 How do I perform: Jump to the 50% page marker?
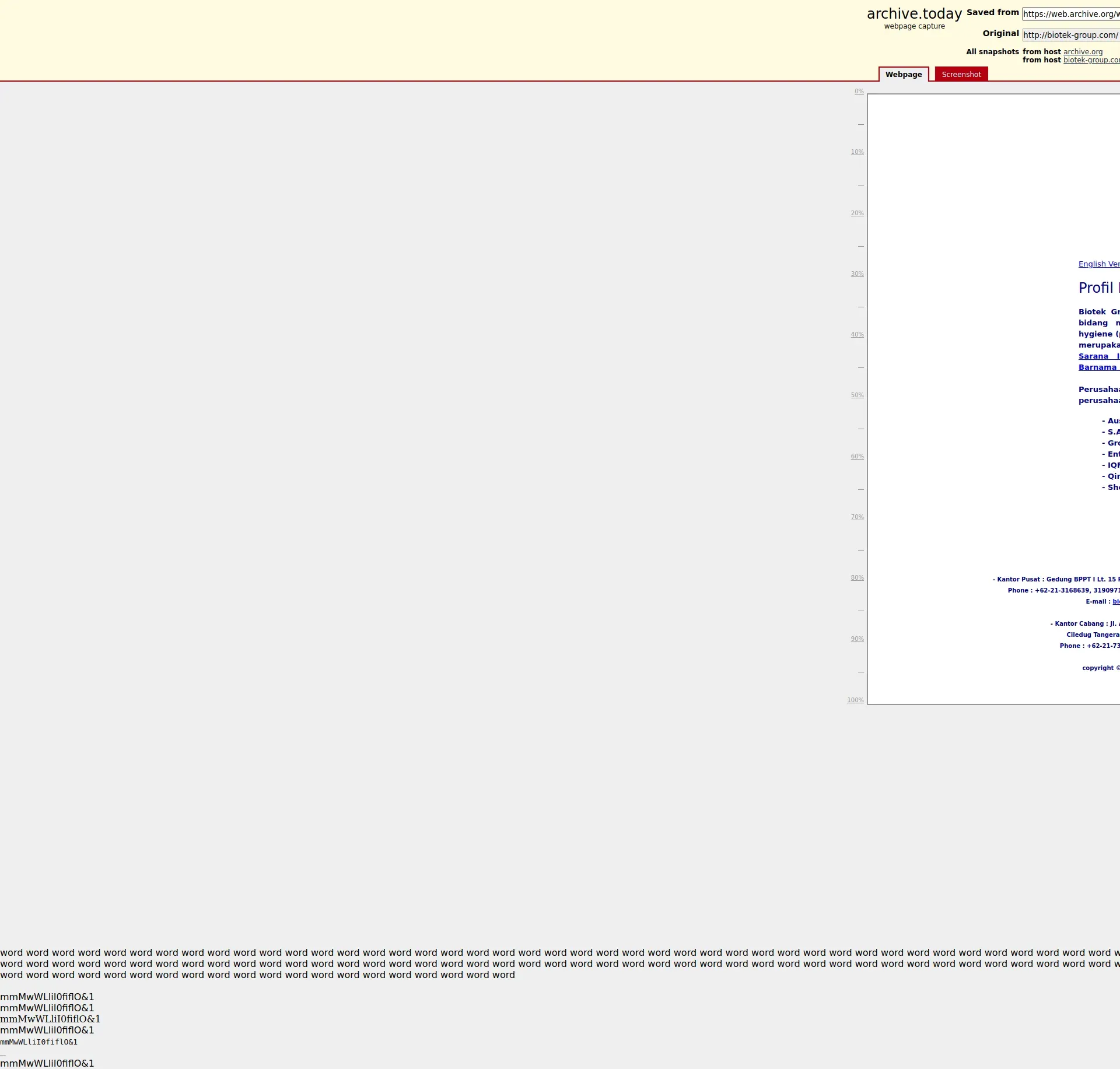pyautogui.click(x=857, y=395)
